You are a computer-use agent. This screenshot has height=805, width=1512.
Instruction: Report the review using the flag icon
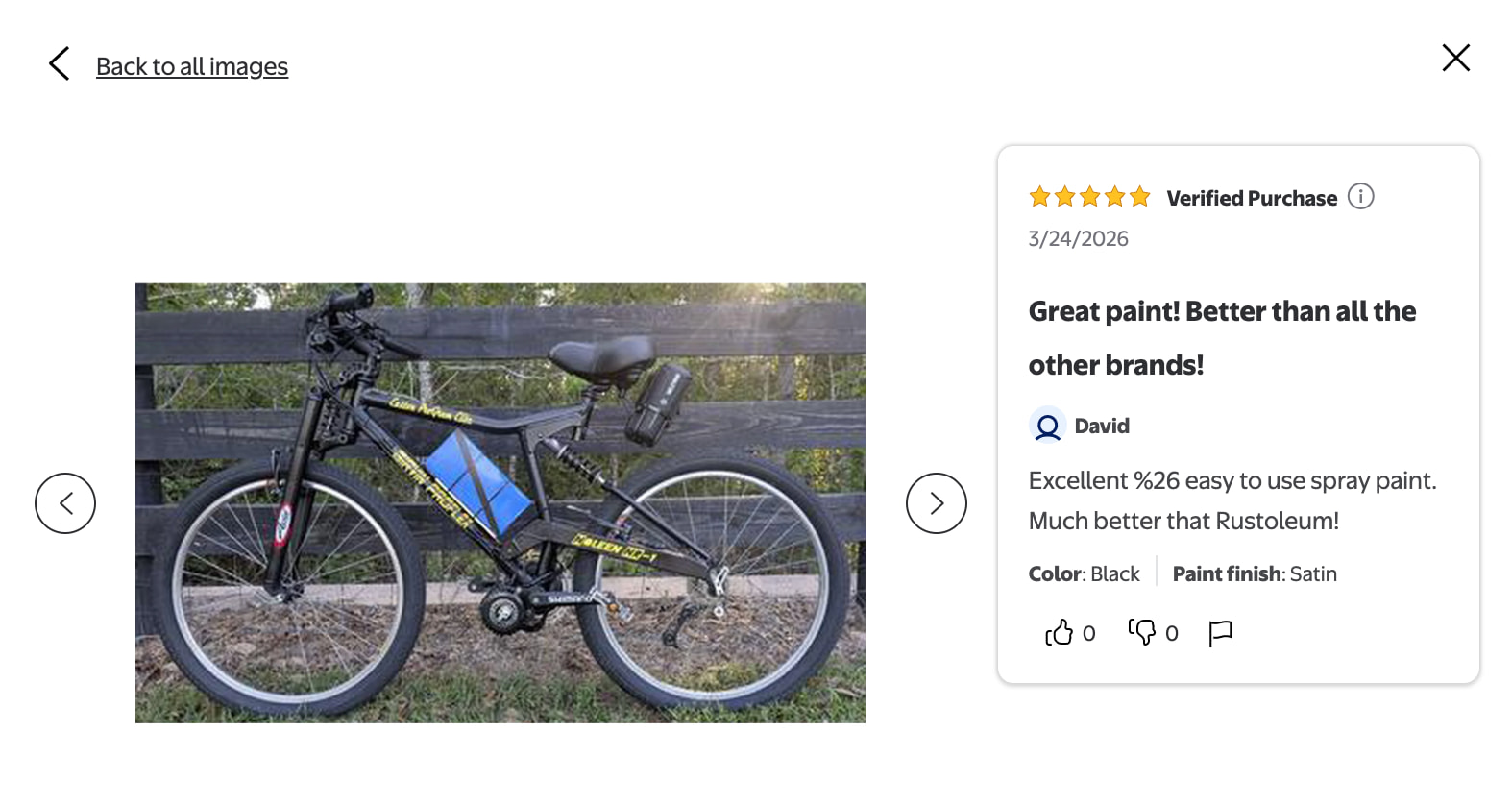[x=1220, y=633]
